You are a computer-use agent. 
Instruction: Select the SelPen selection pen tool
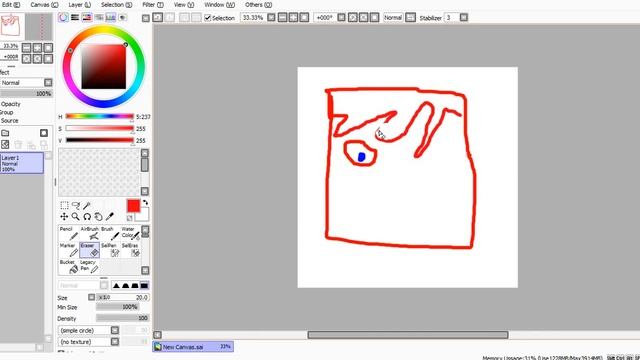pos(110,250)
